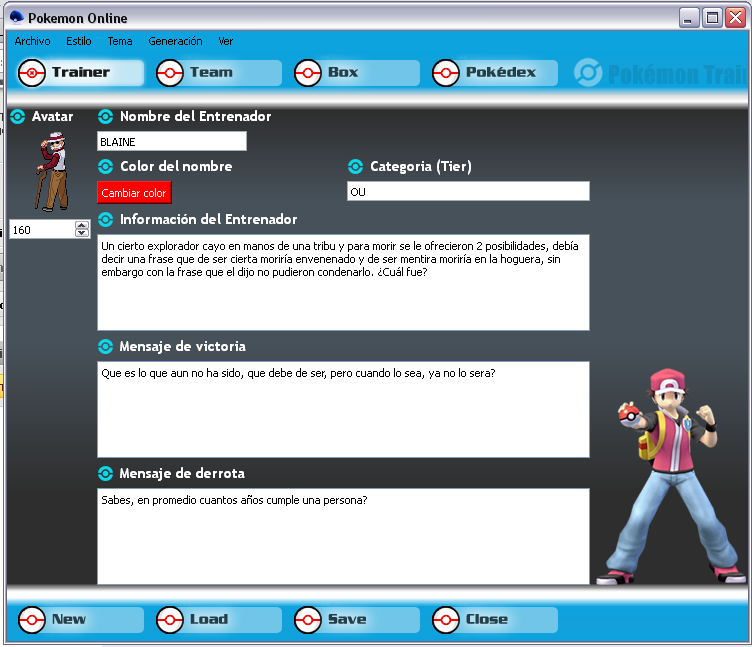Switch to the Box tab
752x647 pixels.
[356, 73]
